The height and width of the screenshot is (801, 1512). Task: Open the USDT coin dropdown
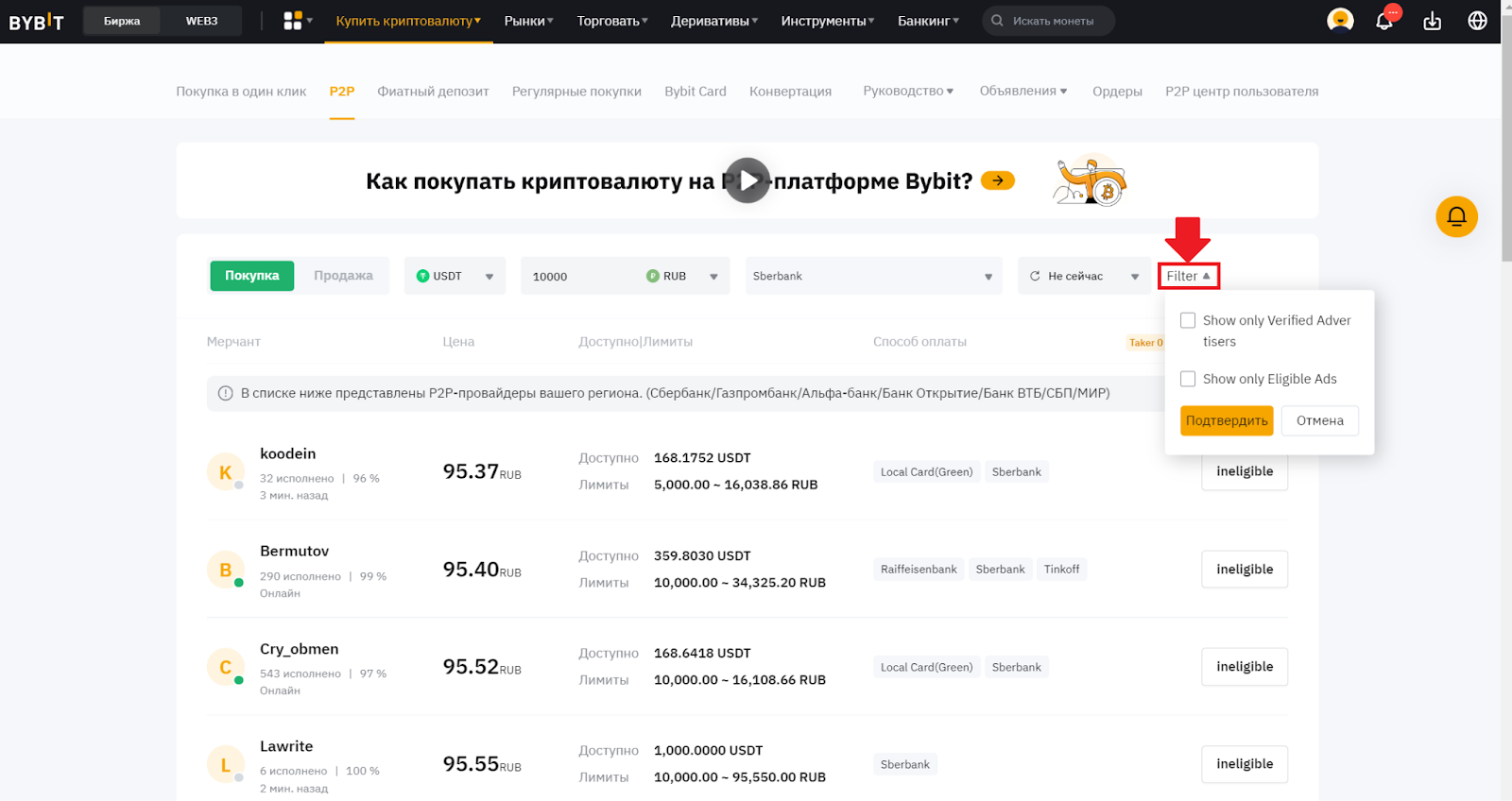455,276
